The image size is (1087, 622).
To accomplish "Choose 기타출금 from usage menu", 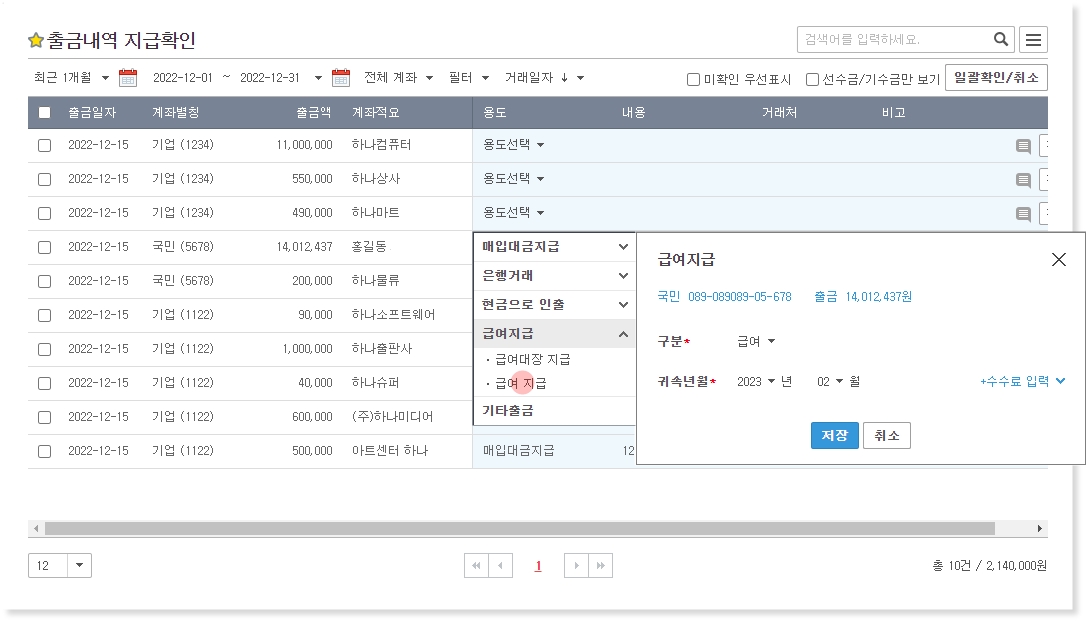I will [x=509, y=410].
